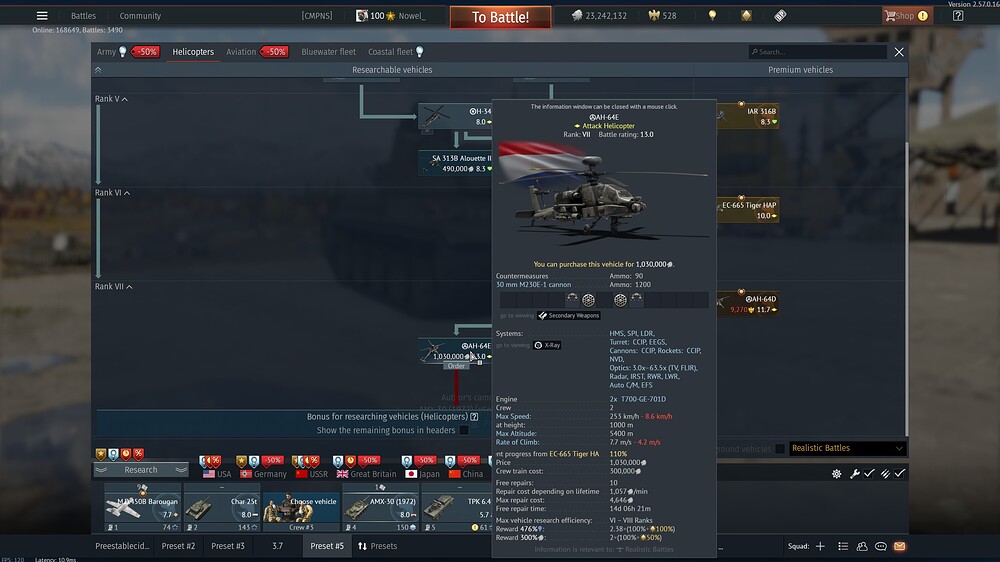Switch to the 3.7 preset
This screenshot has width=1000, height=562.
pos(277,547)
